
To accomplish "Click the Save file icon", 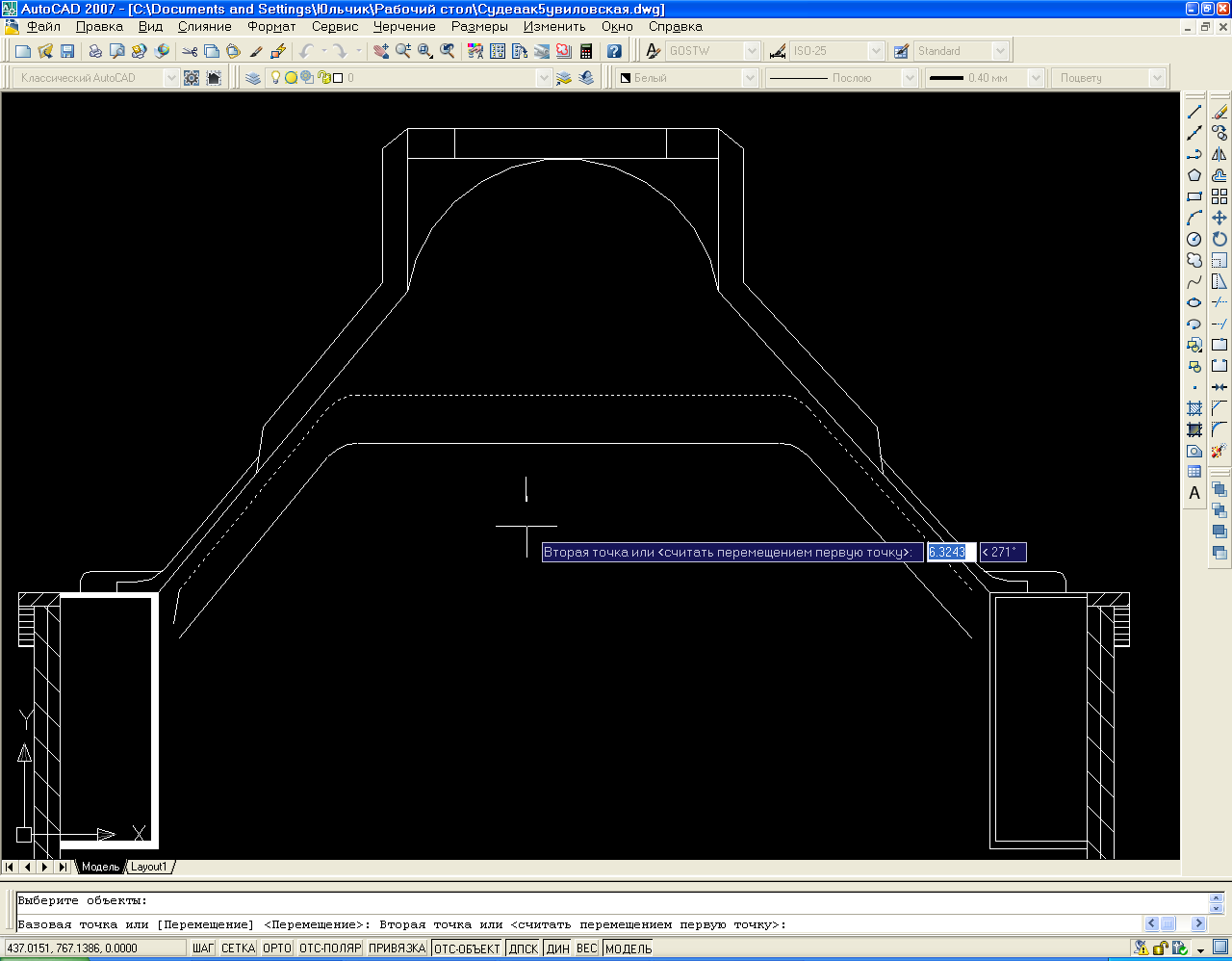I will point(67,51).
